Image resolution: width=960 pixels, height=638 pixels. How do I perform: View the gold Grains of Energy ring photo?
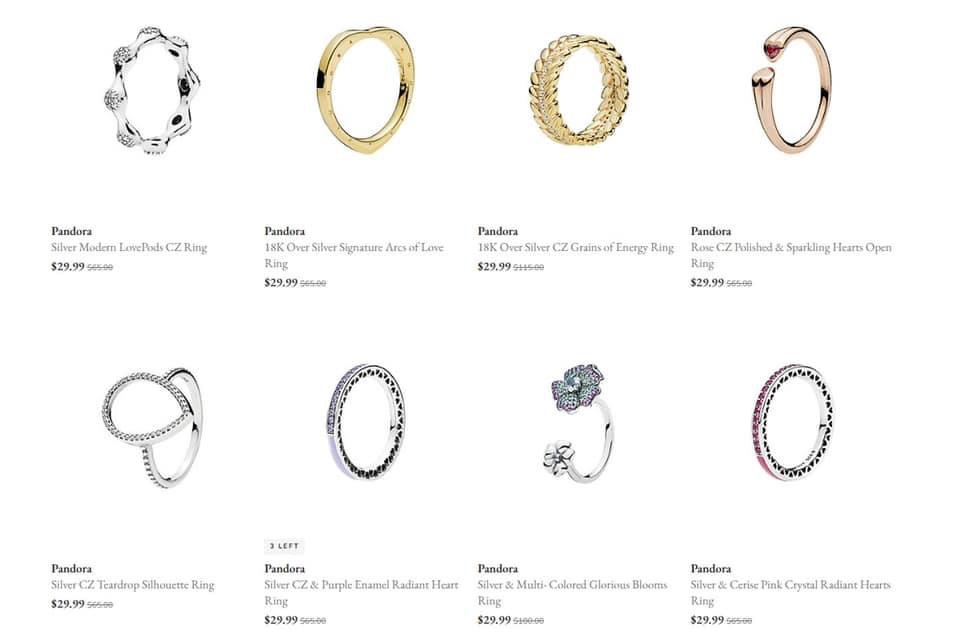pos(579,90)
